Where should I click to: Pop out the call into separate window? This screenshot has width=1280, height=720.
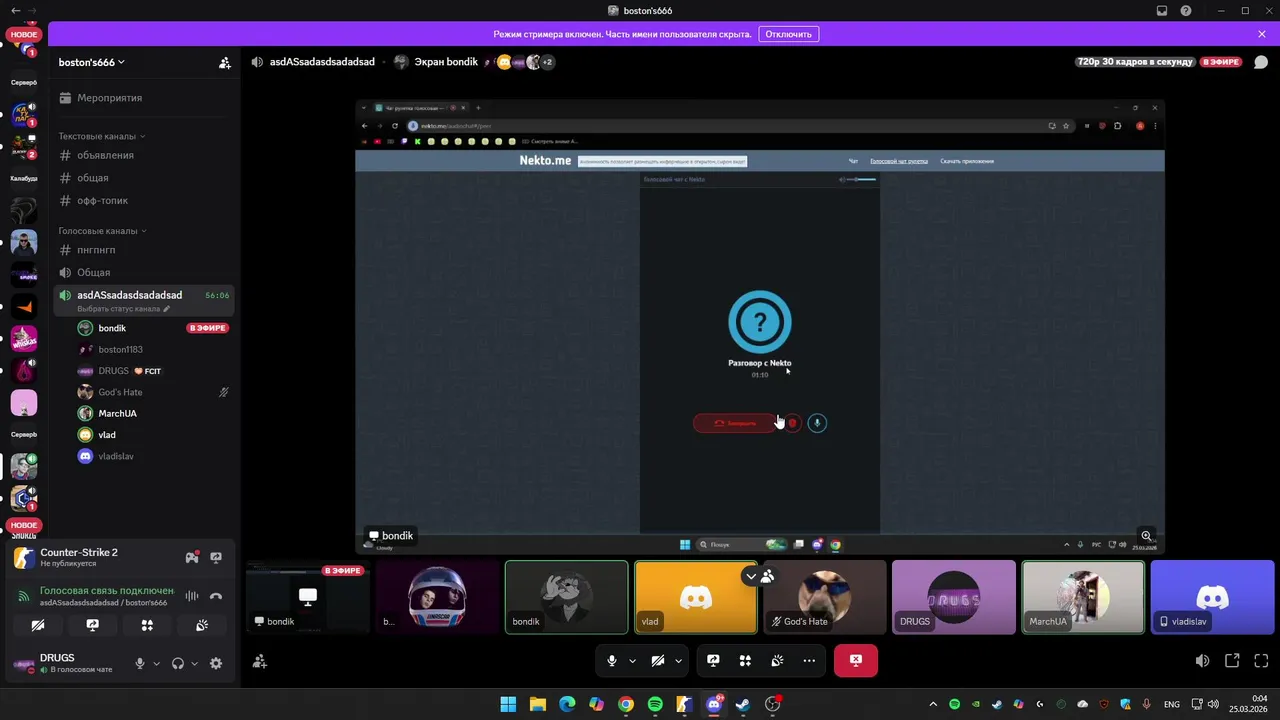(x=1232, y=661)
